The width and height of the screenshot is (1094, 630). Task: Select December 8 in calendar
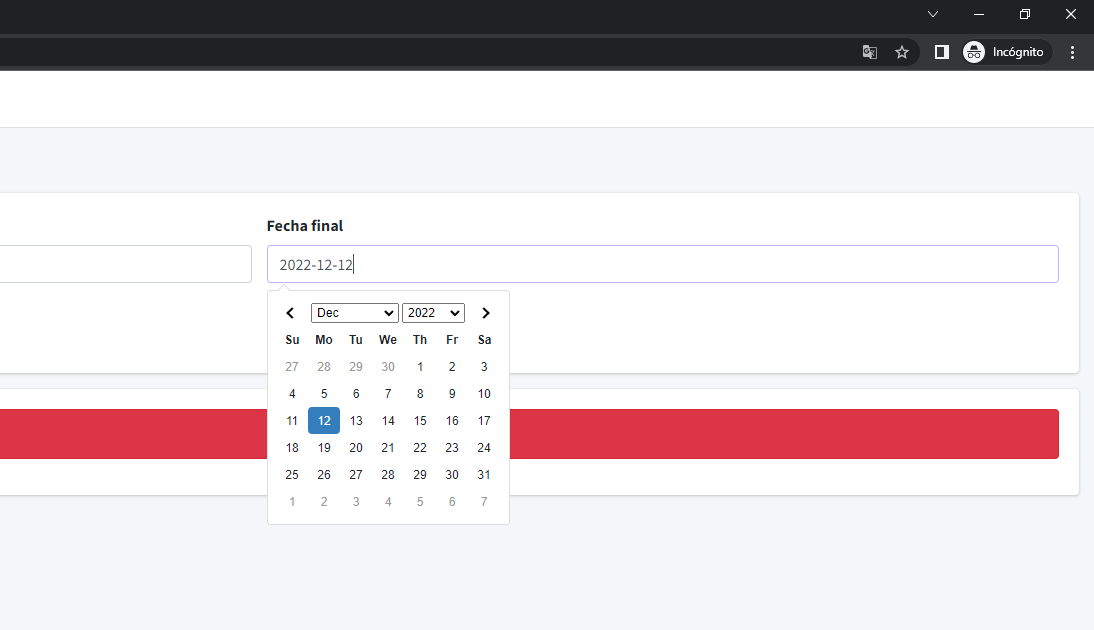click(x=420, y=394)
